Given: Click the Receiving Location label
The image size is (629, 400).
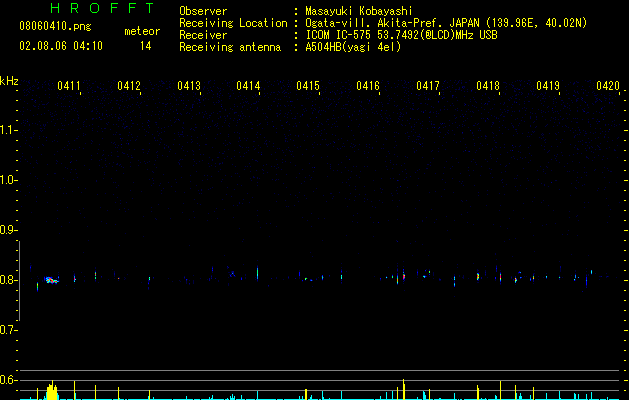Looking at the screenshot, I should (233, 23).
